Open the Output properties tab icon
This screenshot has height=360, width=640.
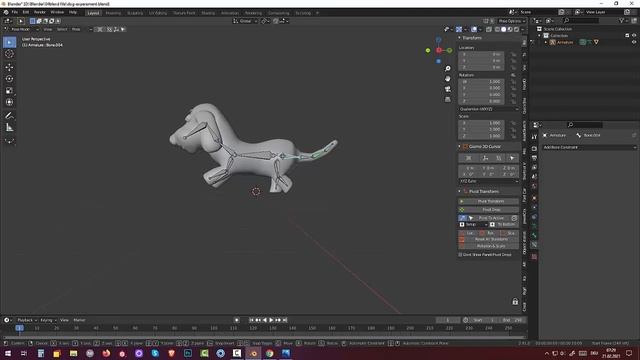(534, 158)
